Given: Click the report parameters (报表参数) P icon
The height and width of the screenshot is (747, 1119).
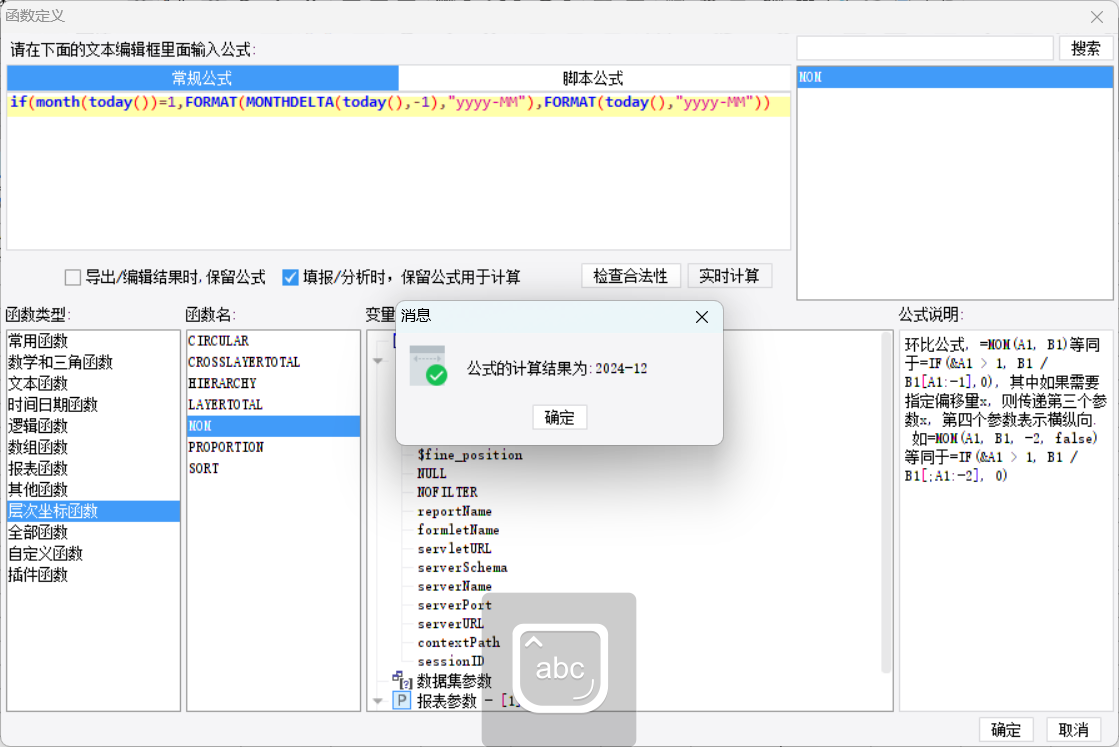Looking at the screenshot, I should point(401,701).
